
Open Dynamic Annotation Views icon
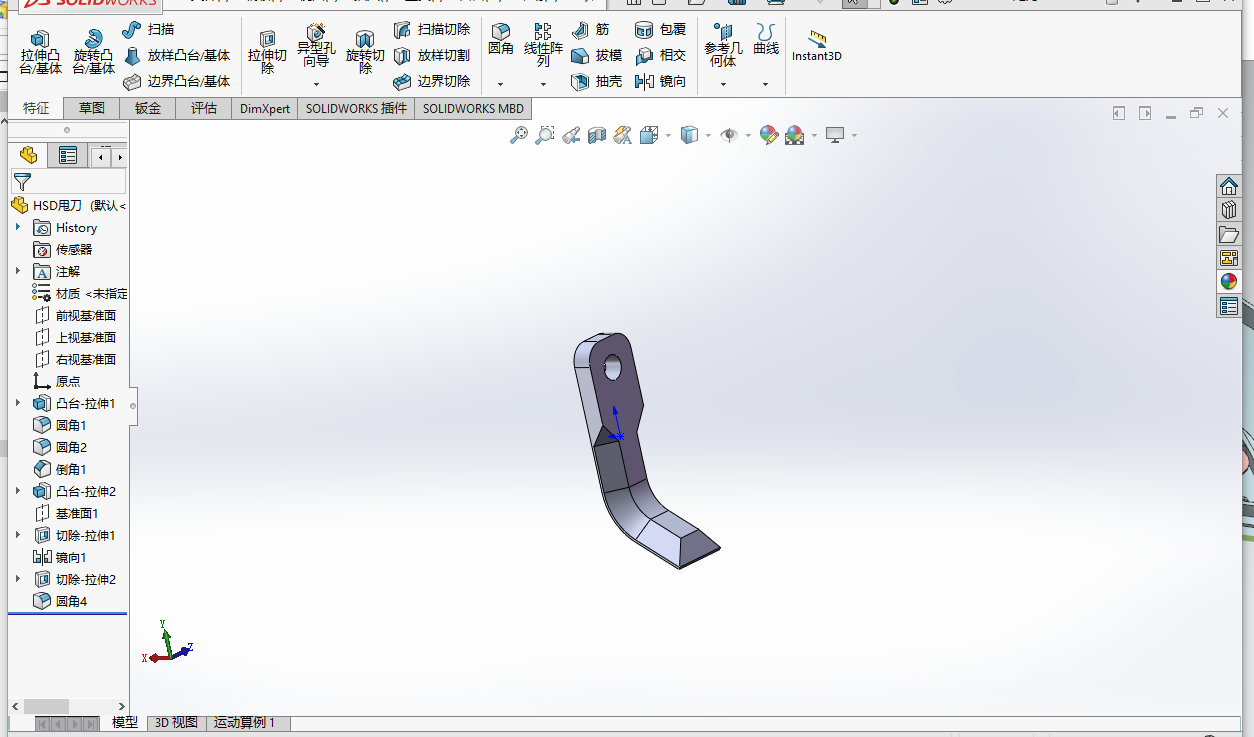[x=623, y=135]
